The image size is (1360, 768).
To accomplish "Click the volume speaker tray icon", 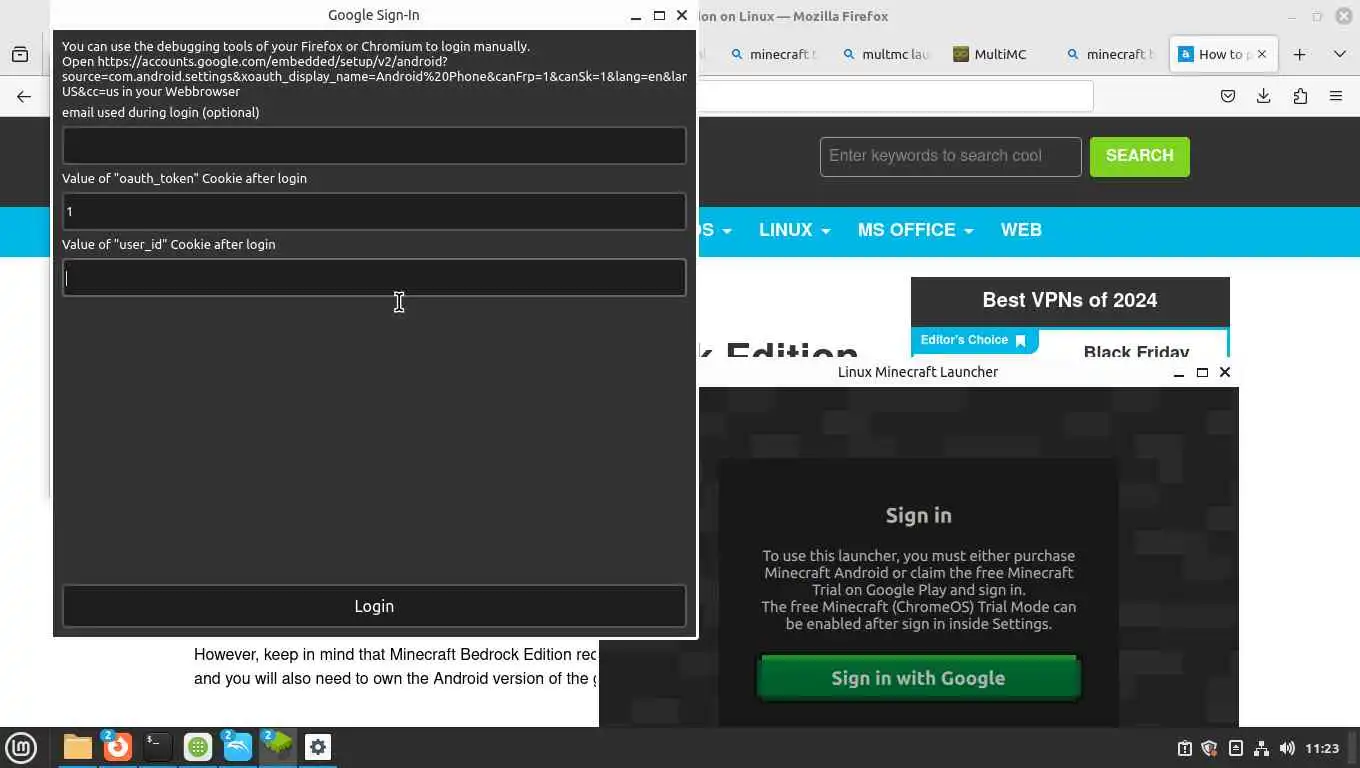I will coord(1287,748).
